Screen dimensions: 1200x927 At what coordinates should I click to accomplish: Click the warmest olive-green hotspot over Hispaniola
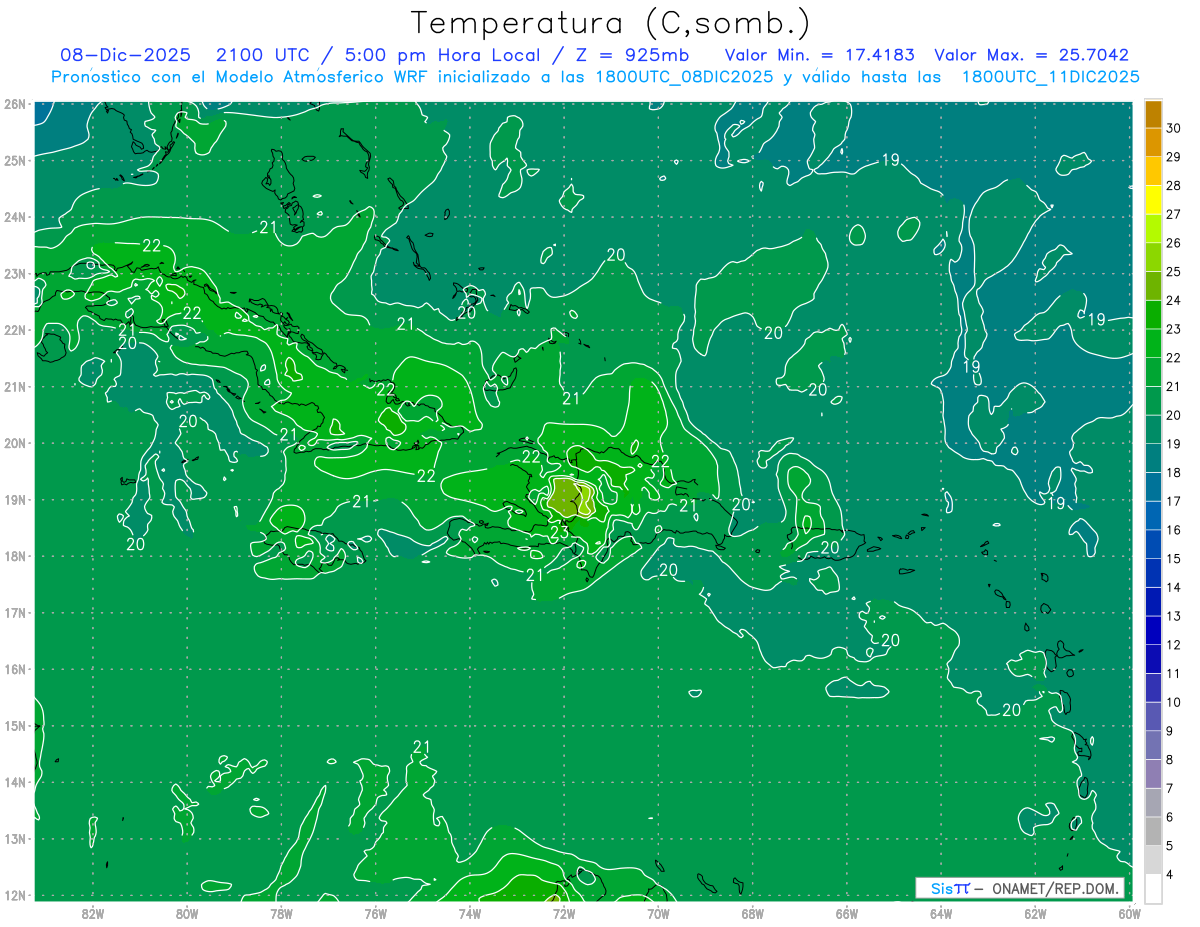point(566,496)
